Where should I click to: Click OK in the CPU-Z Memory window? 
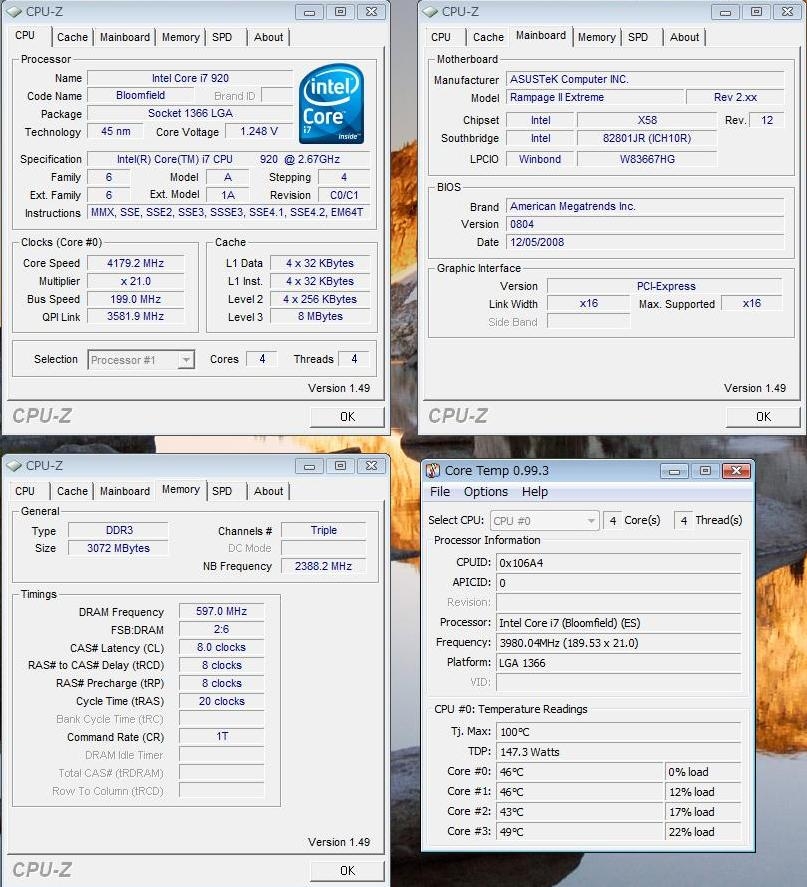[x=347, y=871]
